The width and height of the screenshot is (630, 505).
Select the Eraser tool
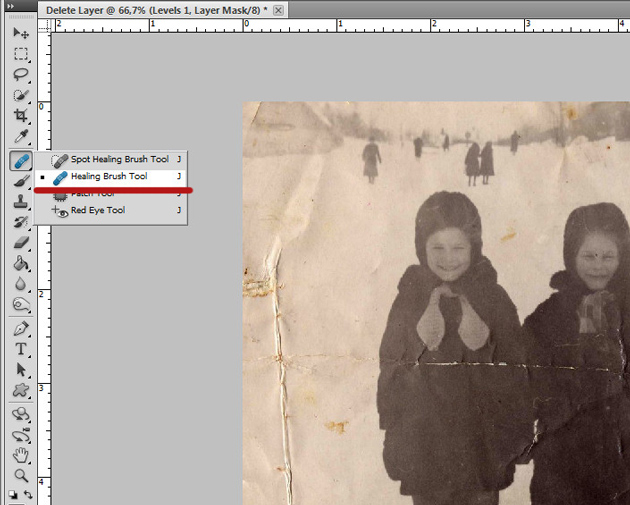[20, 243]
